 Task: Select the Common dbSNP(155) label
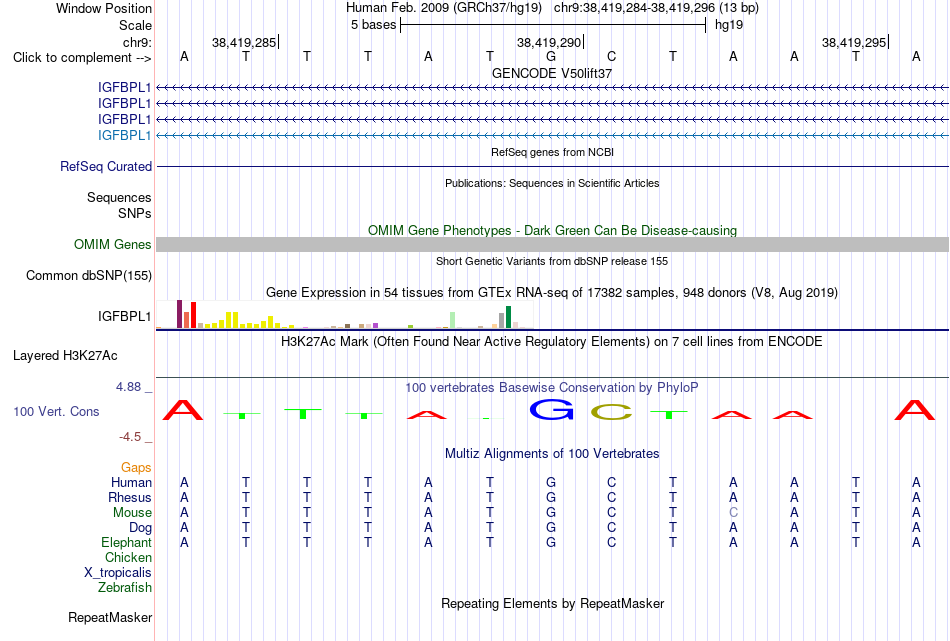88,275
